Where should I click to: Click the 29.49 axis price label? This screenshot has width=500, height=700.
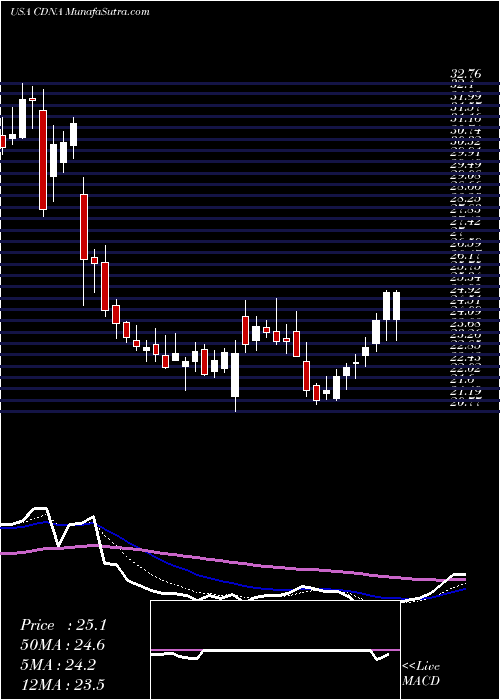click(x=467, y=166)
